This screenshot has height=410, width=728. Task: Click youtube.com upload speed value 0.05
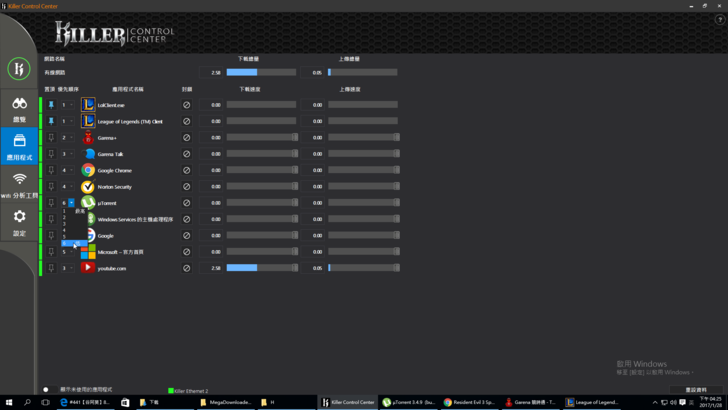tap(312, 268)
